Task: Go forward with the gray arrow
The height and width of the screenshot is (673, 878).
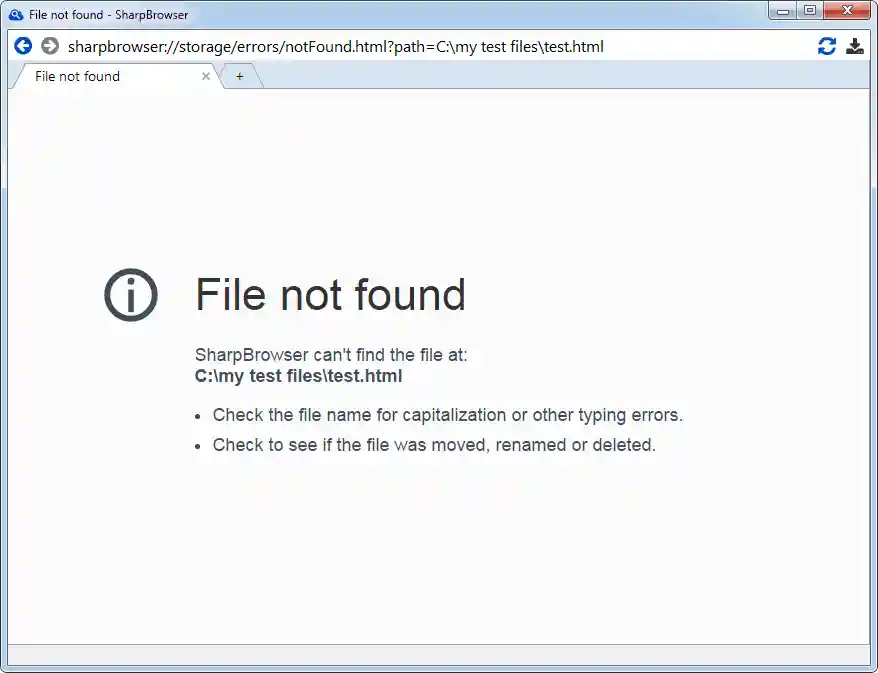Action: point(50,46)
